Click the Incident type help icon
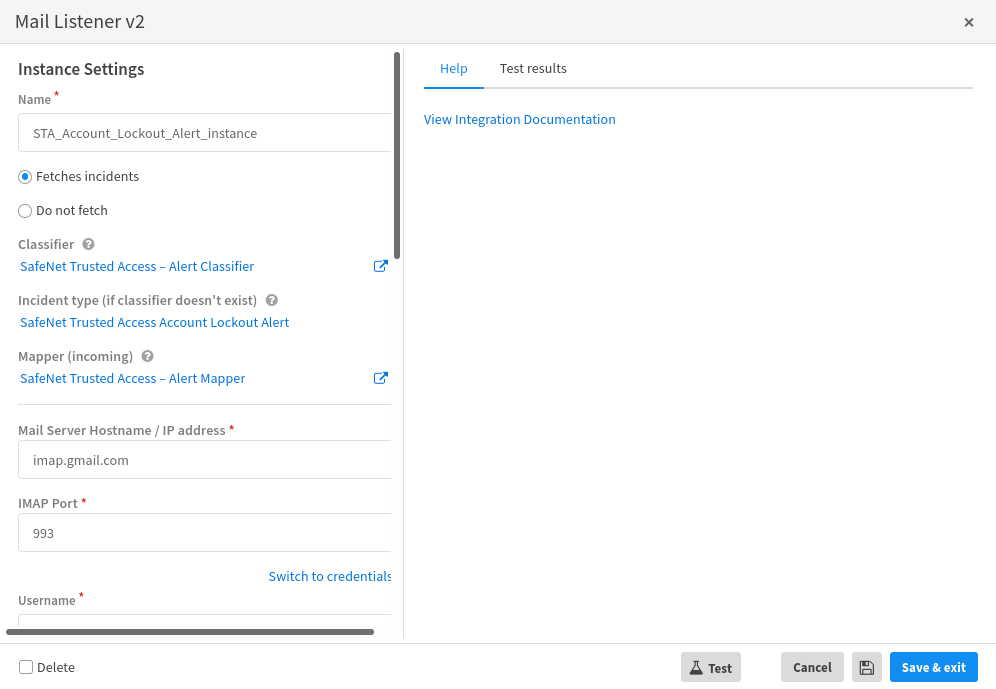Screen dimensions: 996x689 [x=271, y=300]
